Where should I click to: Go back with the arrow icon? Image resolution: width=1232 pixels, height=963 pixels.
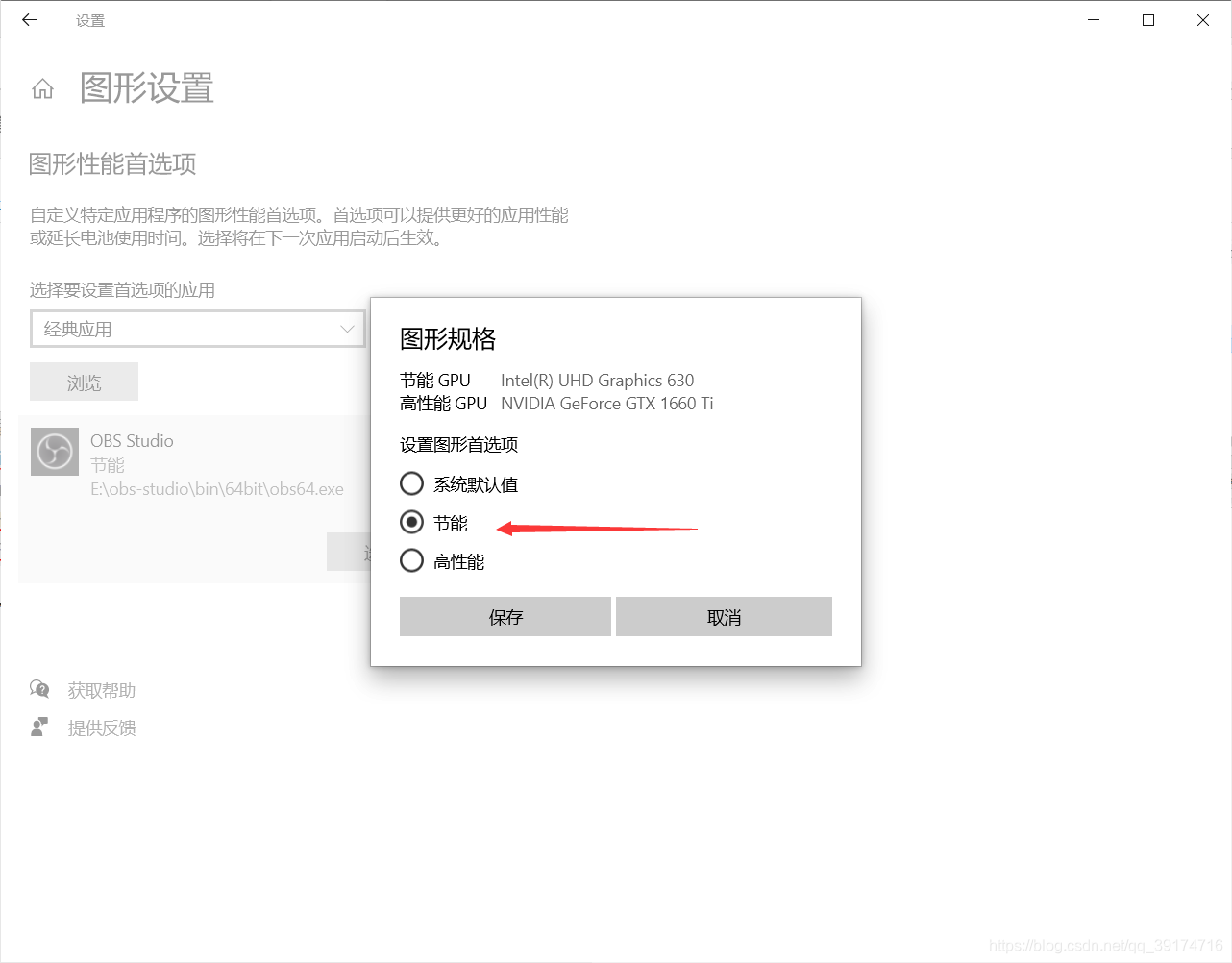[x=29, y=20]
